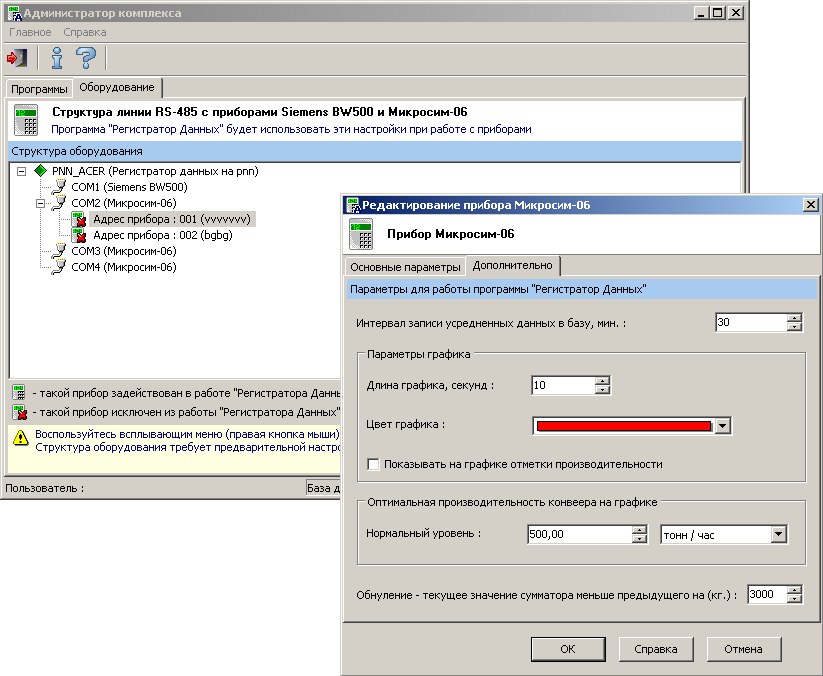Click device icon for address 002 (bgbg)
This screenshot has width=823, height=676.
[79, 235]
